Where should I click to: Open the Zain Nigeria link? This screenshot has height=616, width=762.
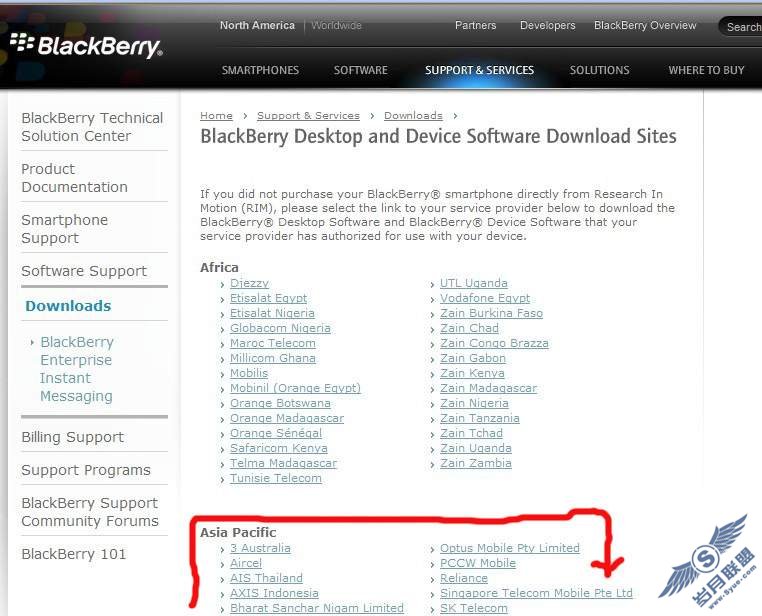474,403
